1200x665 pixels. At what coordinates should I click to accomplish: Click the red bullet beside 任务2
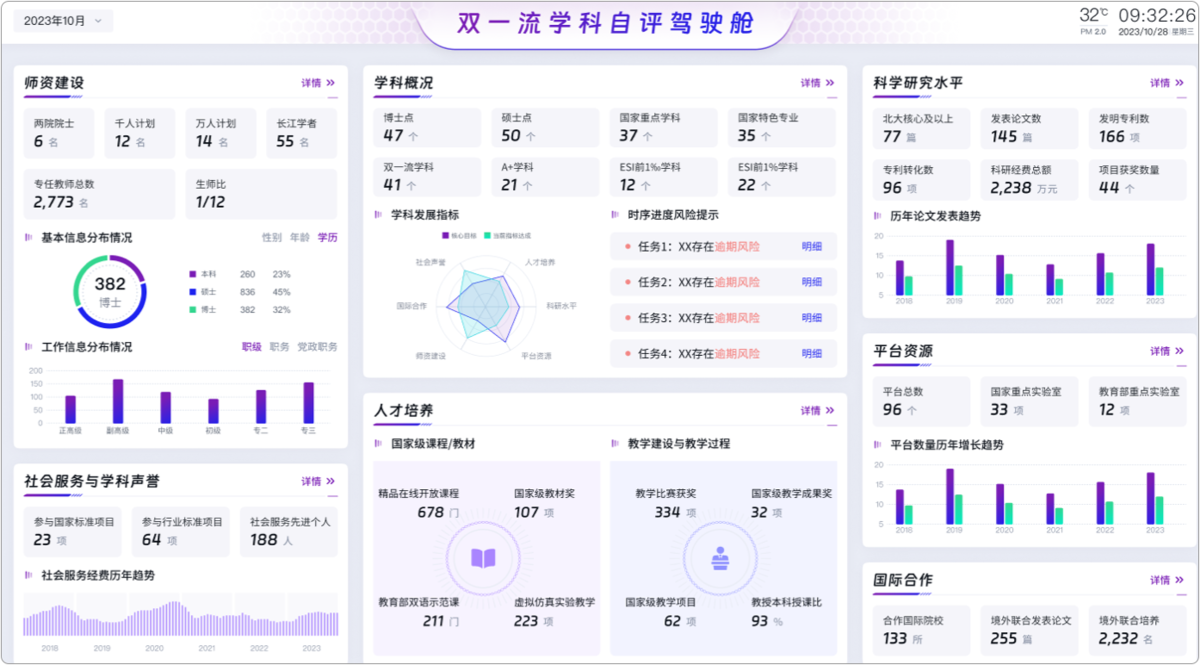(x=627, y=282)
